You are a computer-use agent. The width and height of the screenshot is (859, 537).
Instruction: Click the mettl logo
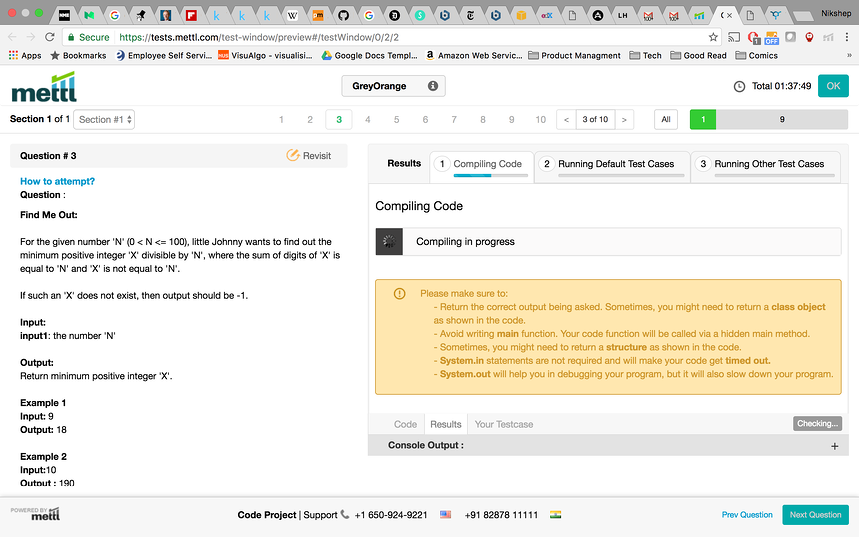44,88
